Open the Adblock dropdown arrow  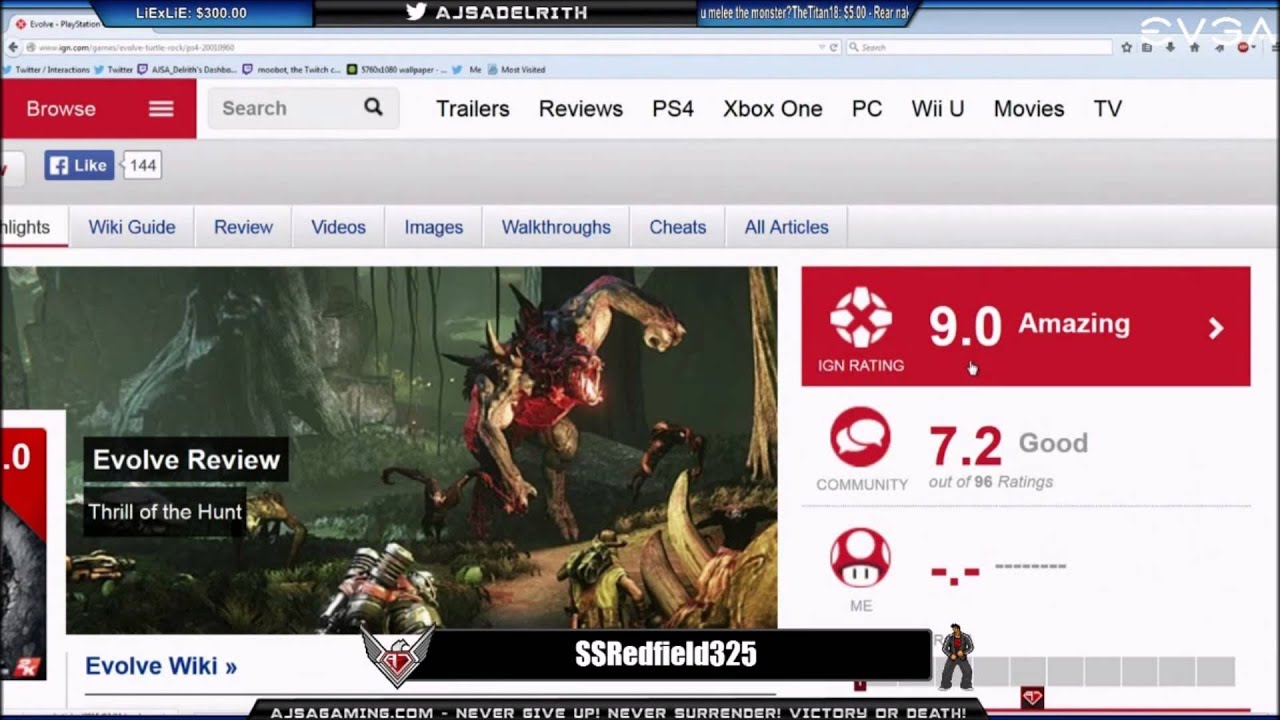click(x=1255, y=47)
